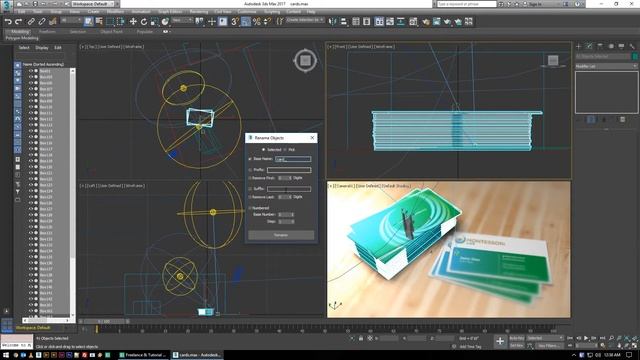Open the Object Paint ribbon tab

click(111, 32)
